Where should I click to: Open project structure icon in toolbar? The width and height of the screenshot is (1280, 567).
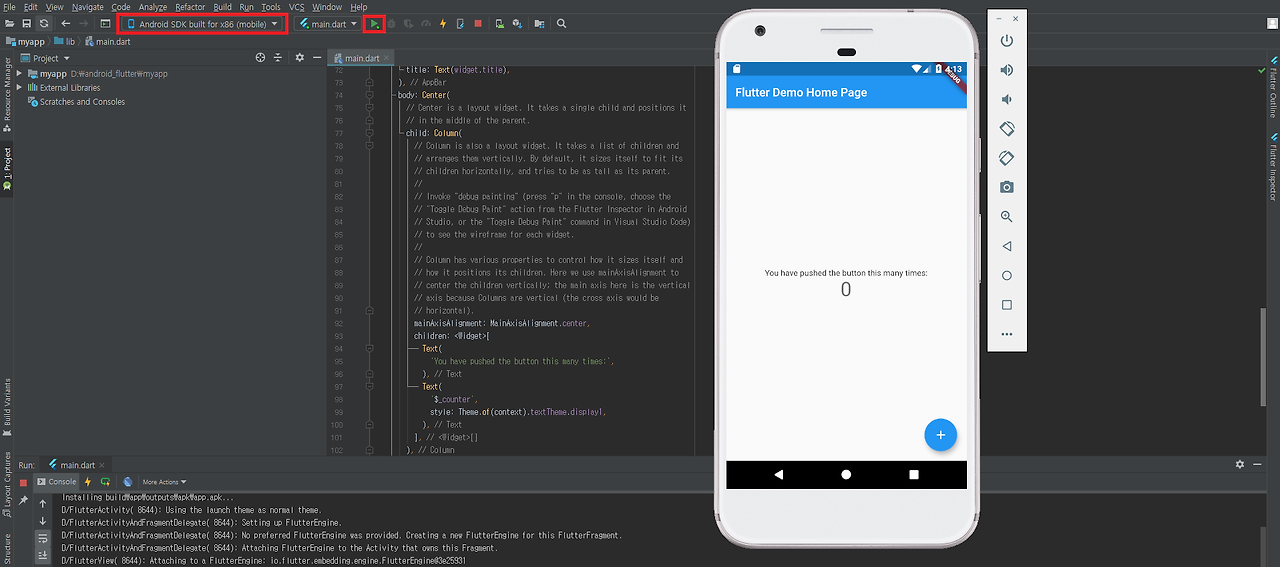click(x=540, y=23)
